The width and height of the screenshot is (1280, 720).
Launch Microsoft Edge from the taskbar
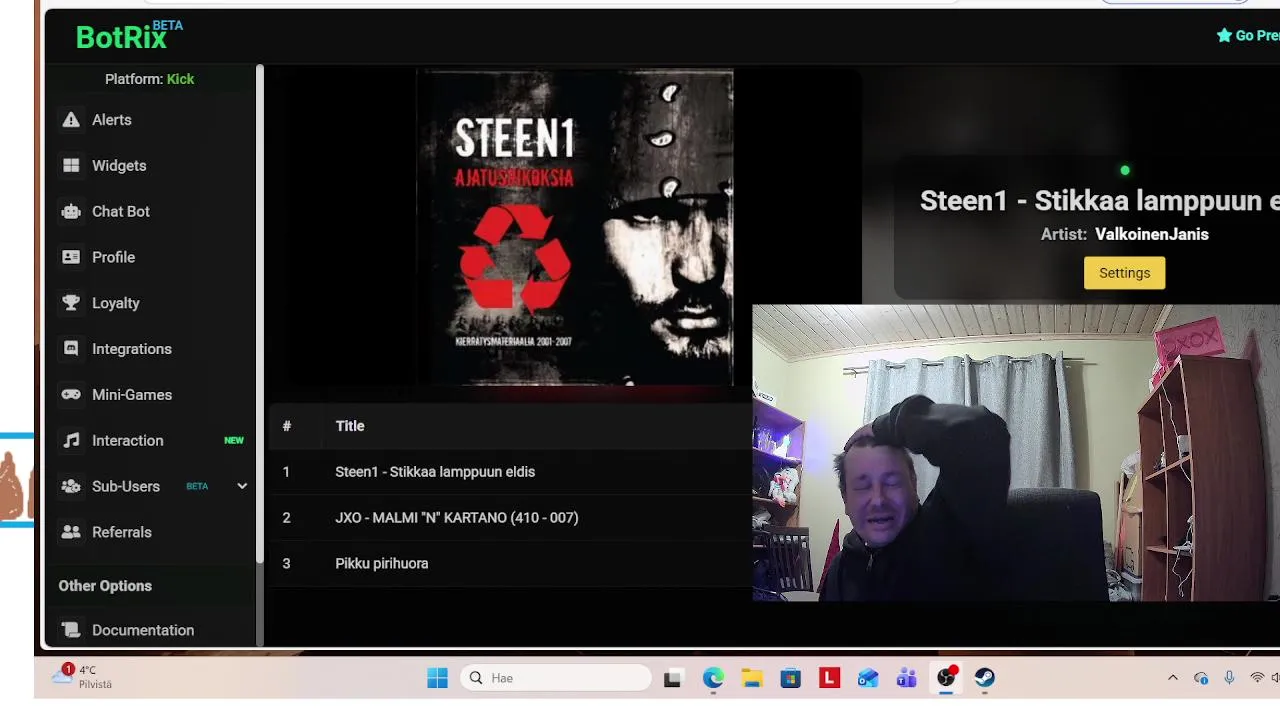coord(713,679)
